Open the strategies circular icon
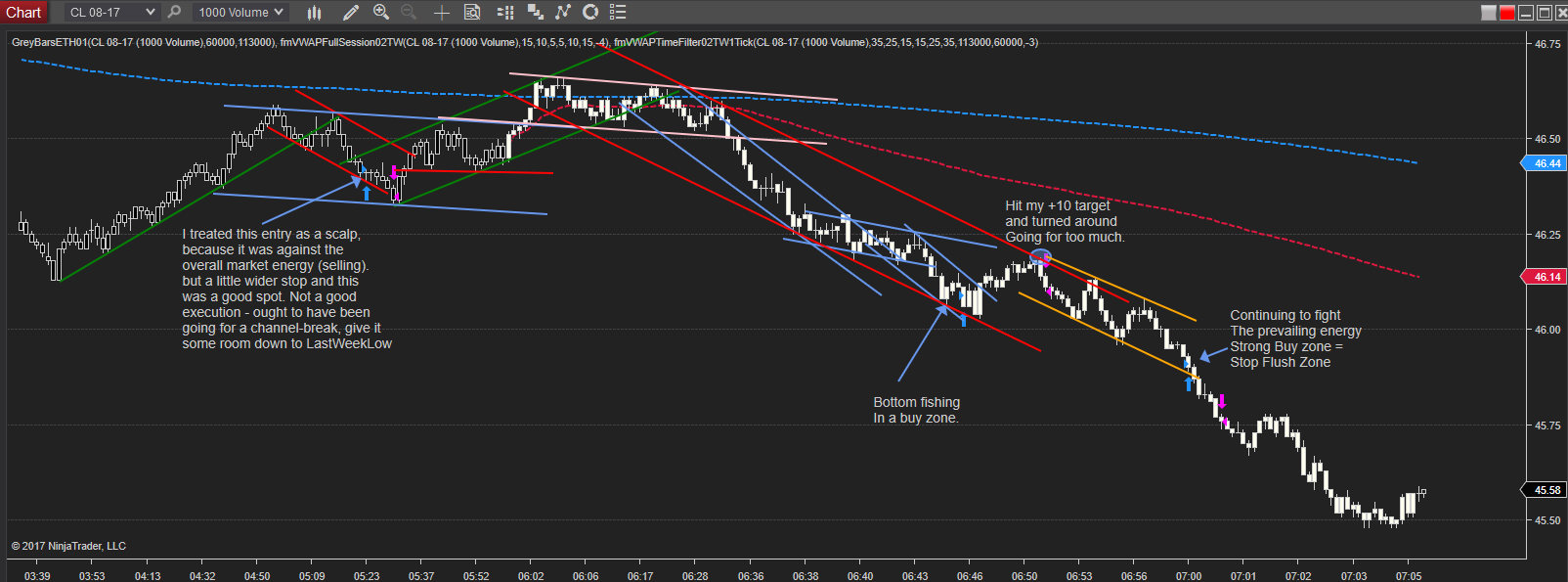 pyautogui.click(x=590, y=12)
